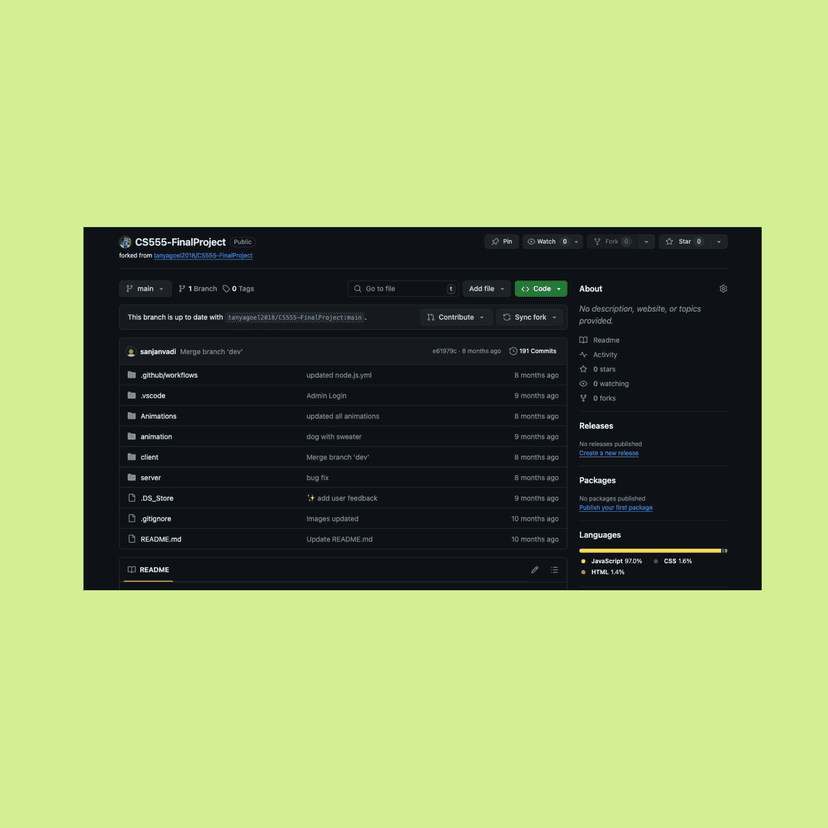
Task: Click Publish your first package
Action: [616, 507]
